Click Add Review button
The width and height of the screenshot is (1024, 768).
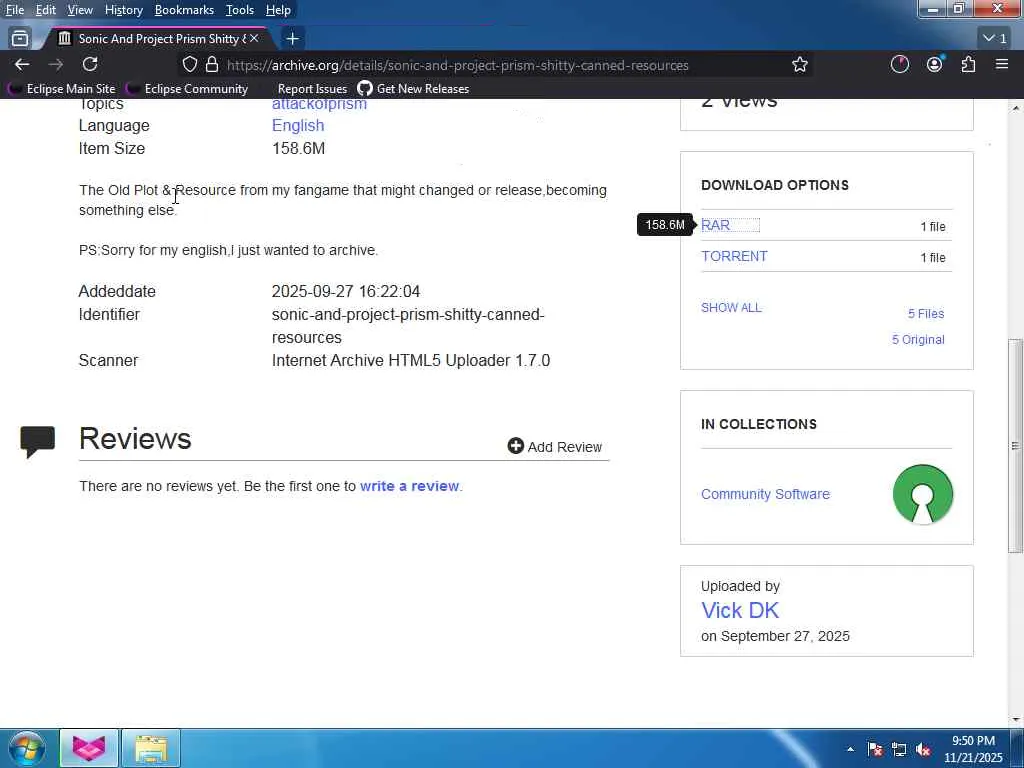pyautogui.click(x=554, y=447)
